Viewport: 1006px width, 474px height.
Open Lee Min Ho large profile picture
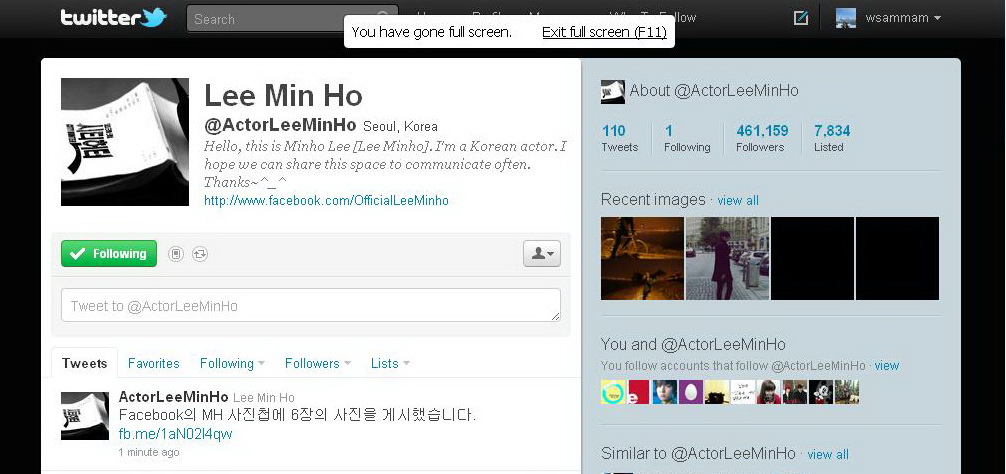(x=125, y=142)
